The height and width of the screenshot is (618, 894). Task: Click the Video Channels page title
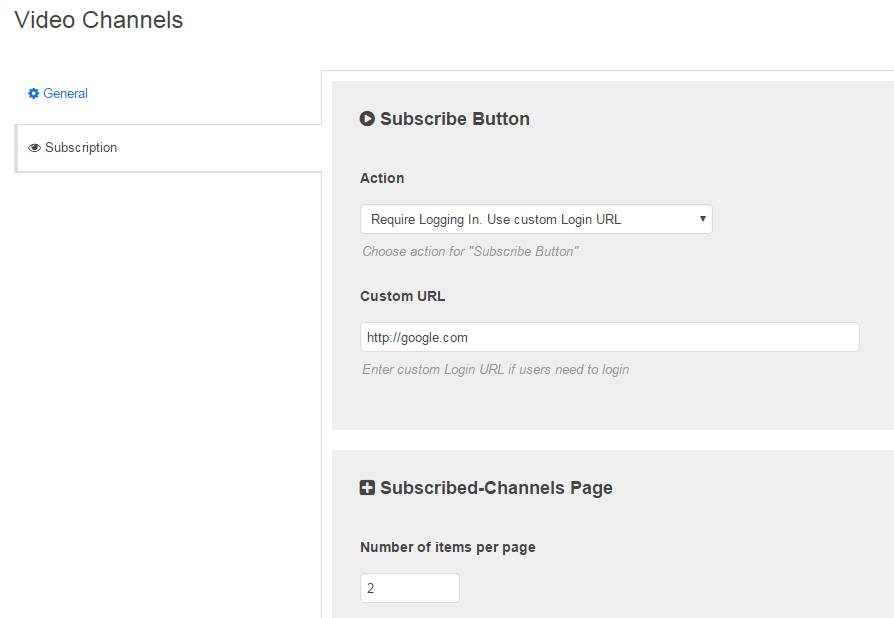coord(97,20)
